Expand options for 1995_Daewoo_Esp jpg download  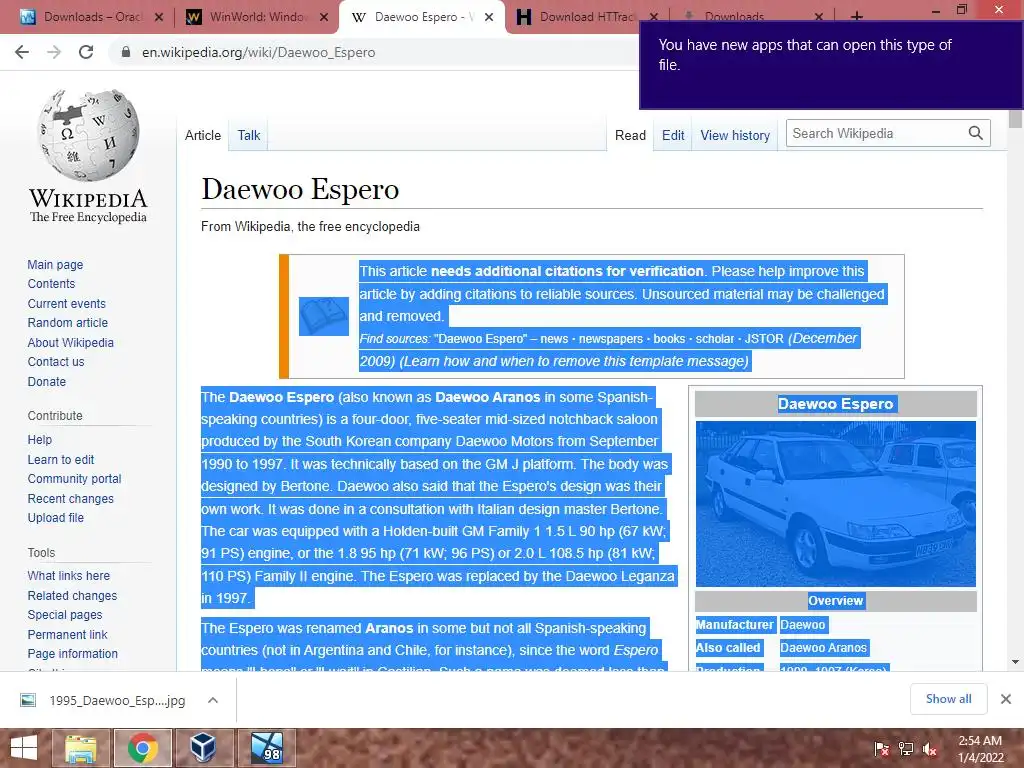click(x=212, y=700)
